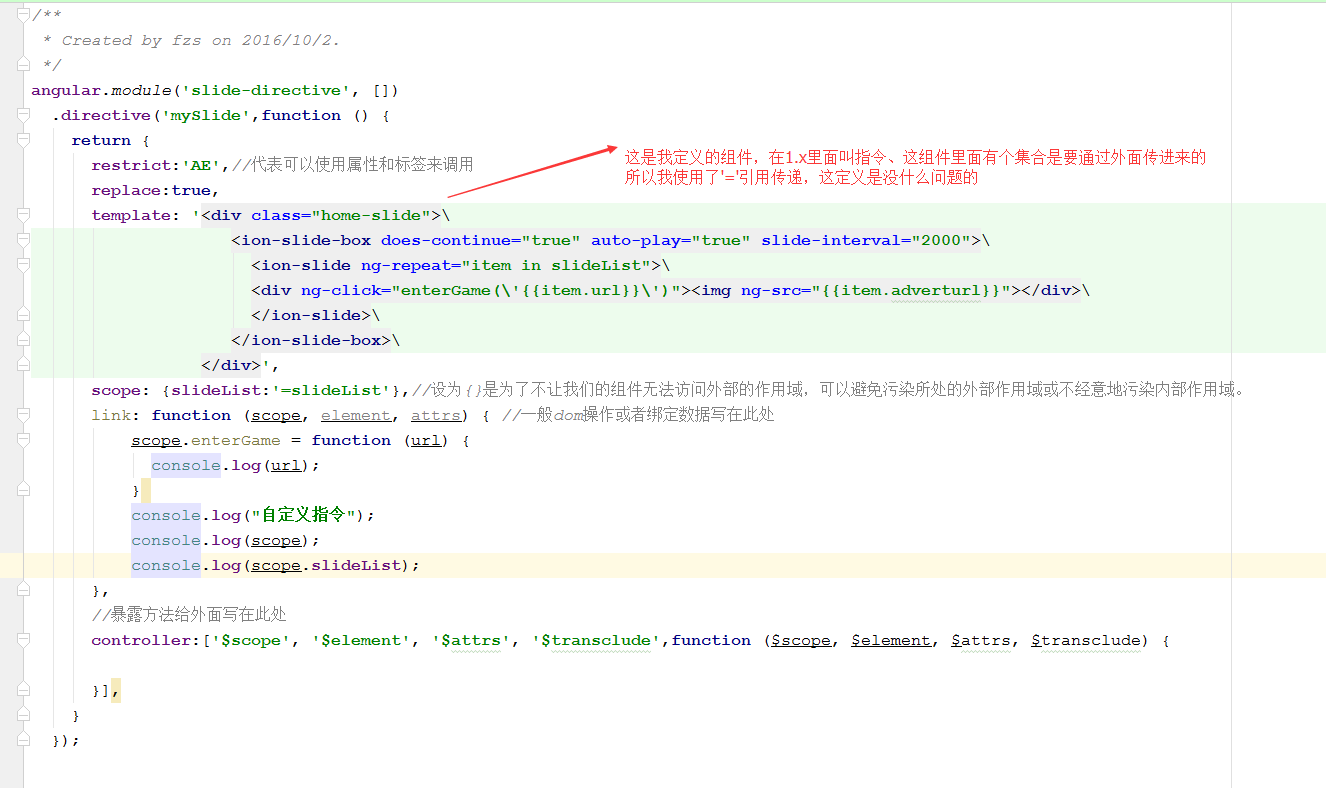Click the '$transclude' string in controller array
Viewport: 1326px width, 788px height.
coord(596,640)
